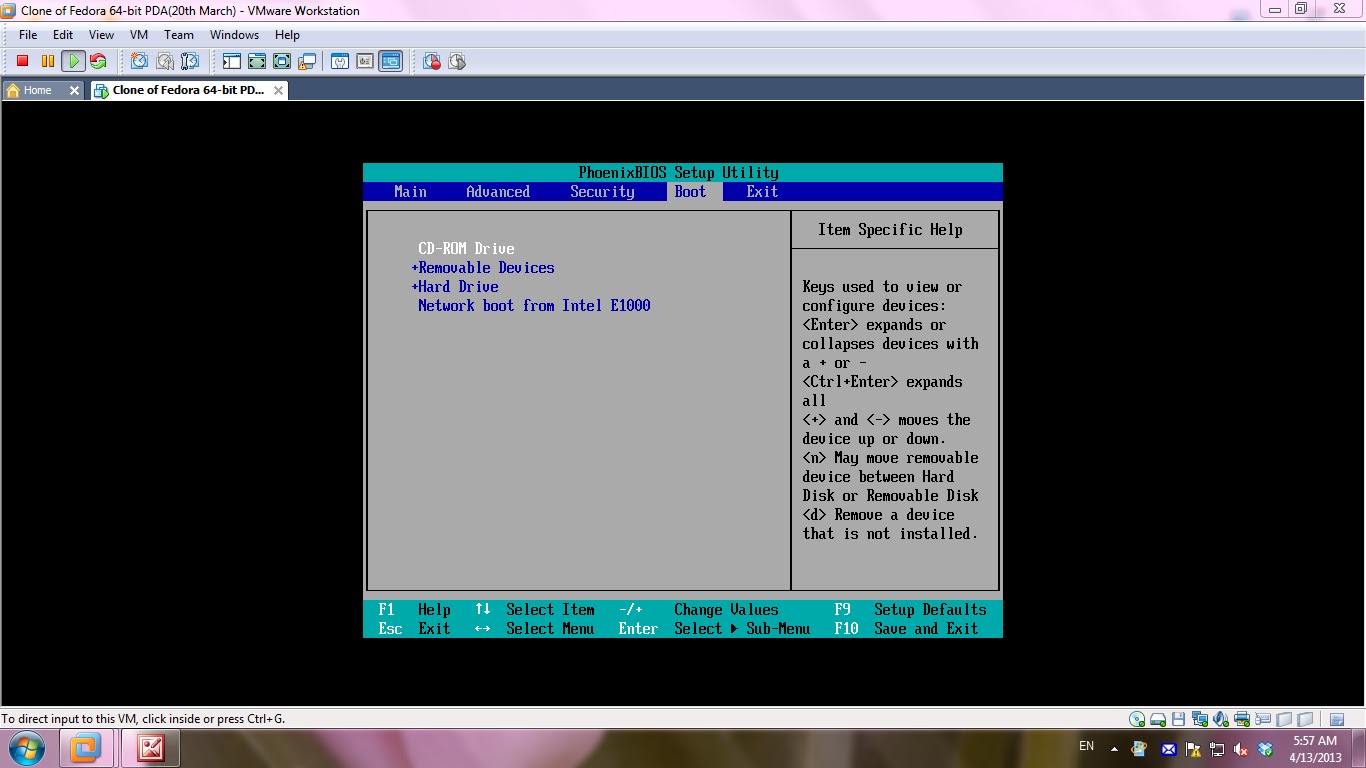The image size is (1366, 768).
Task: Enter full screen mode icon
Action: coord(282,62)
